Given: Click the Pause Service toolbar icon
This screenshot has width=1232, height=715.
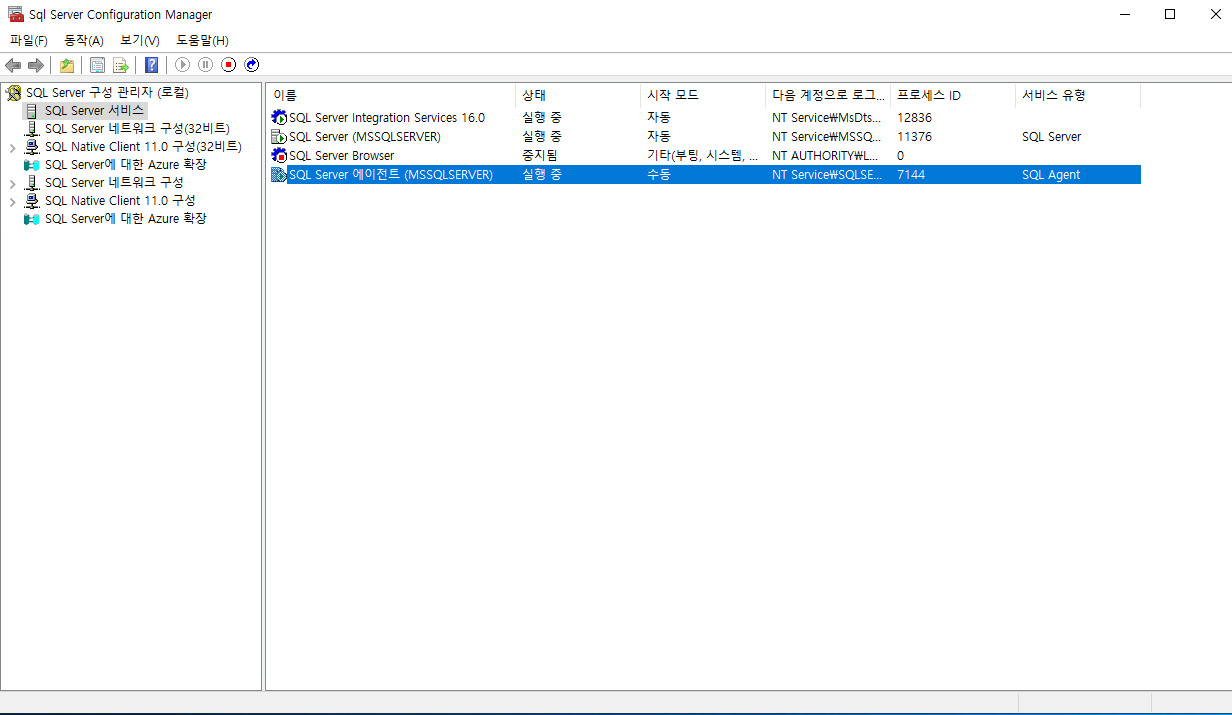Looking at the screenshot, I should [205, 65].
